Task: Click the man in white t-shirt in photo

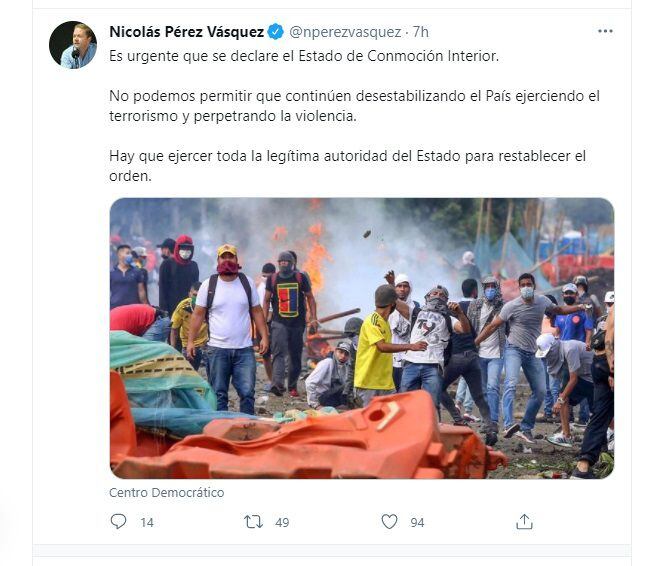Action: click(x=228, y=329)
